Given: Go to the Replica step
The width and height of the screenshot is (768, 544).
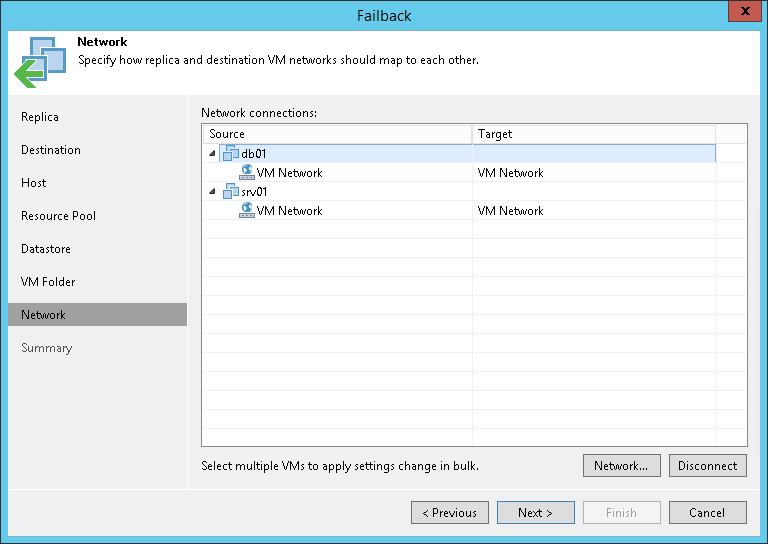Looking at the screenshot, I should (40, 117).
